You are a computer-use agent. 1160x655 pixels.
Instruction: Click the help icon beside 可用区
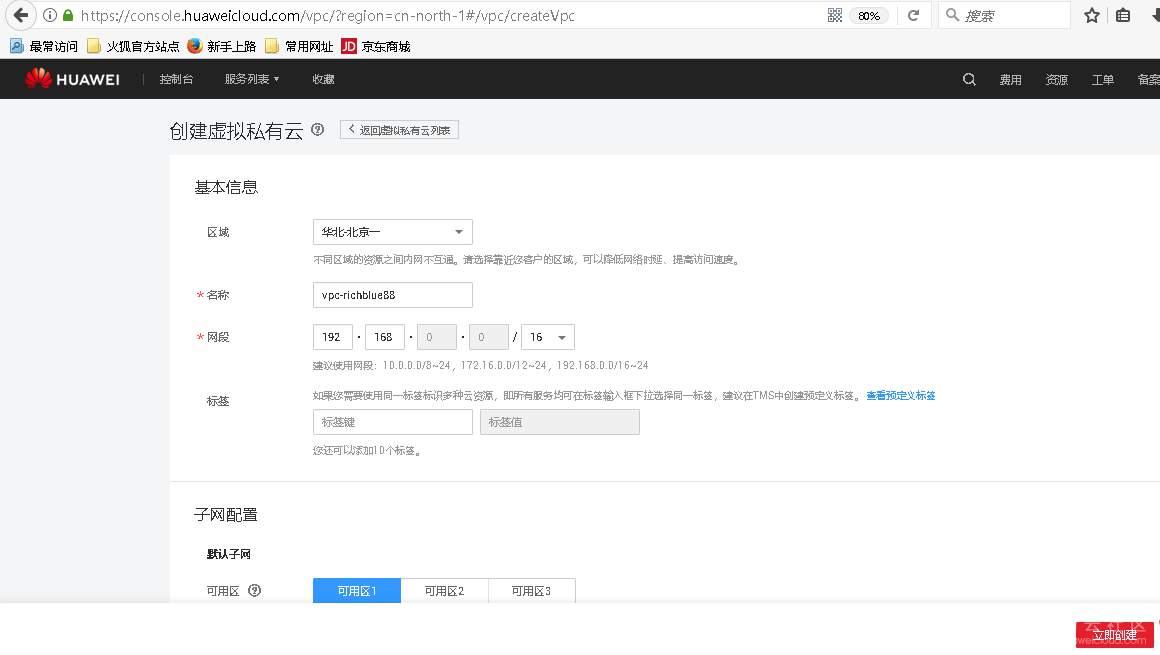pos(254,590)
